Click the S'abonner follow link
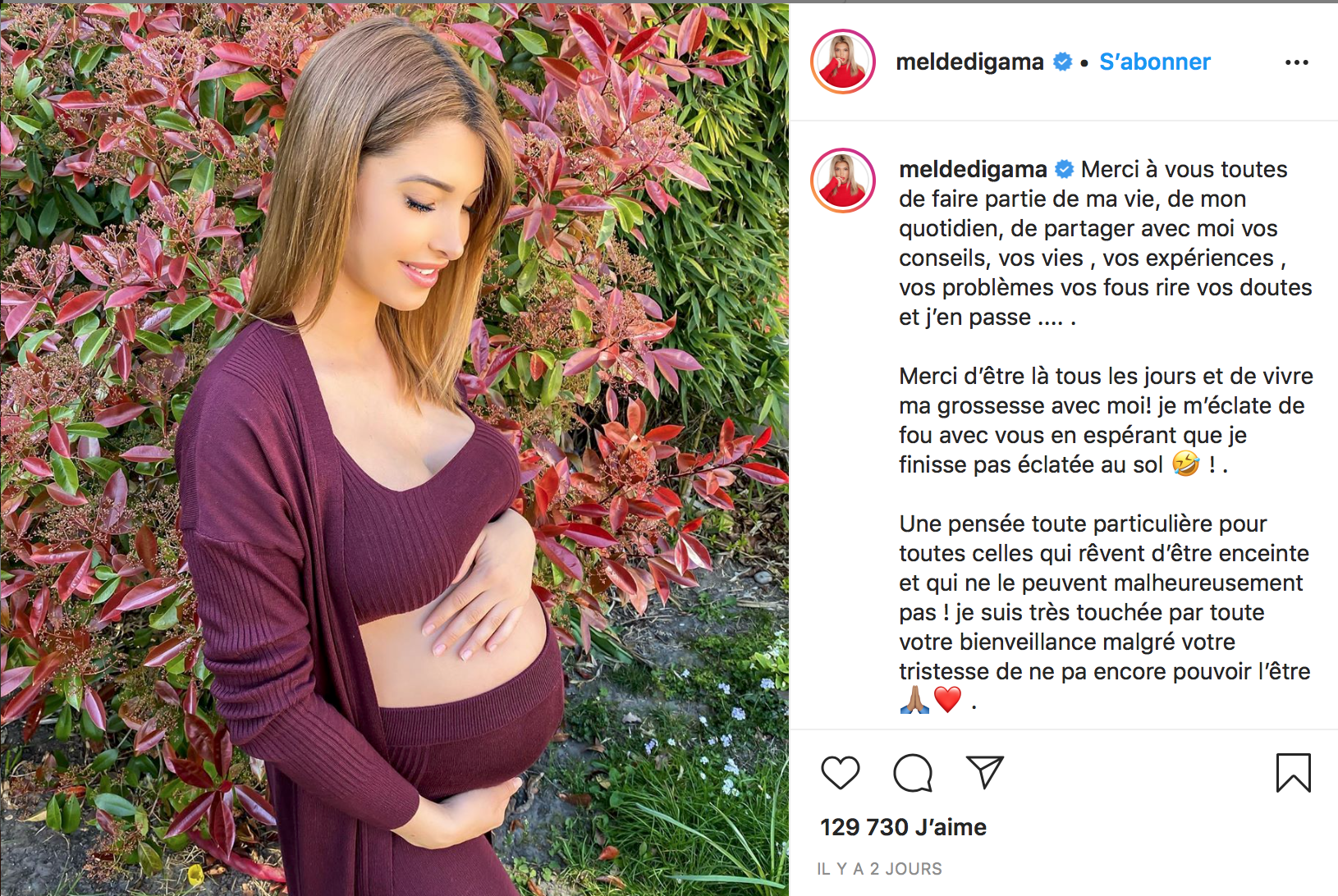This screenshot has height=896, width=1338. coord(1155,62)
